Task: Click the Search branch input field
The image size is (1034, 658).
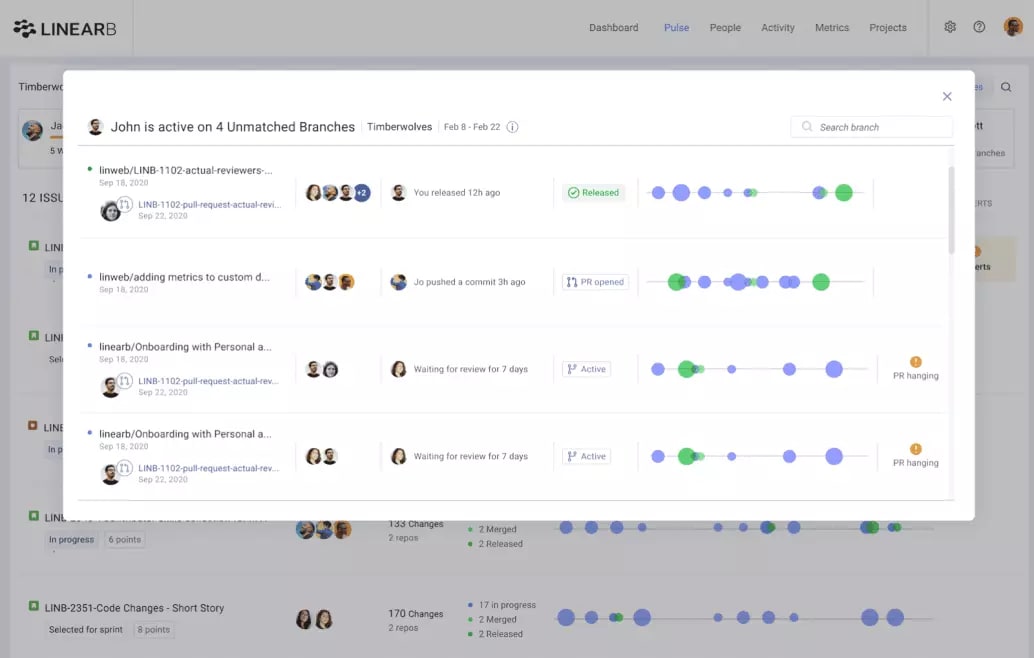Action: tap(871, 127)
